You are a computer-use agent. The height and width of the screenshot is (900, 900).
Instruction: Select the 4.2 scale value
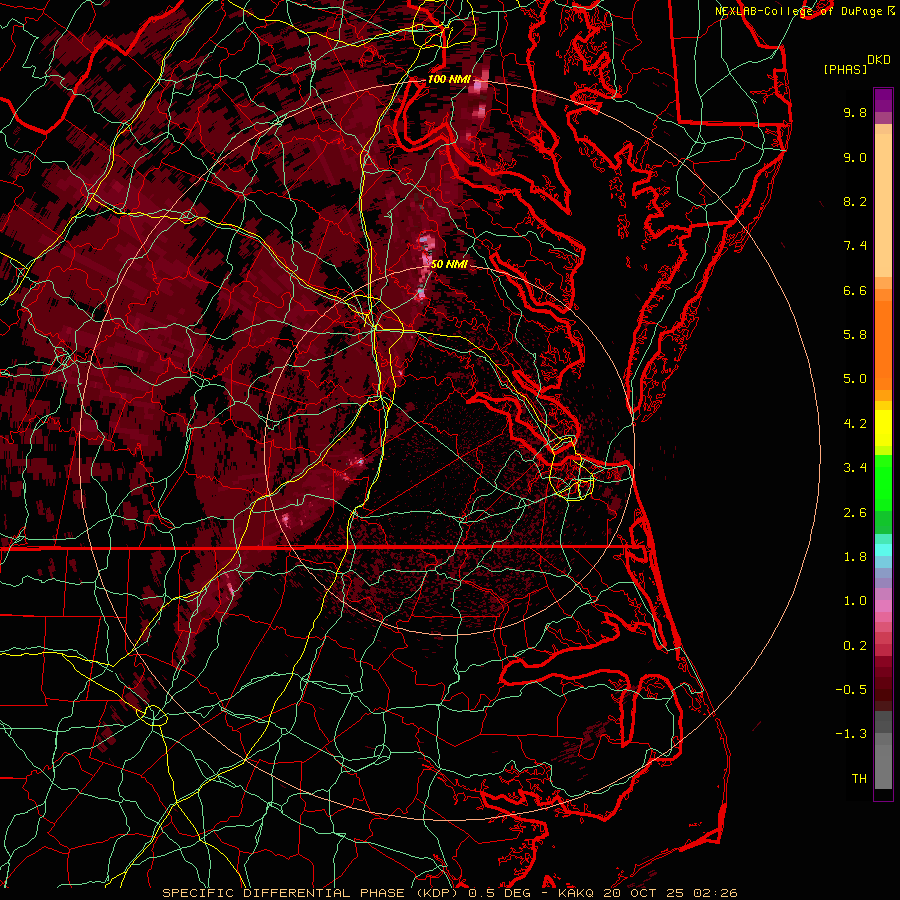pos(855,424)
